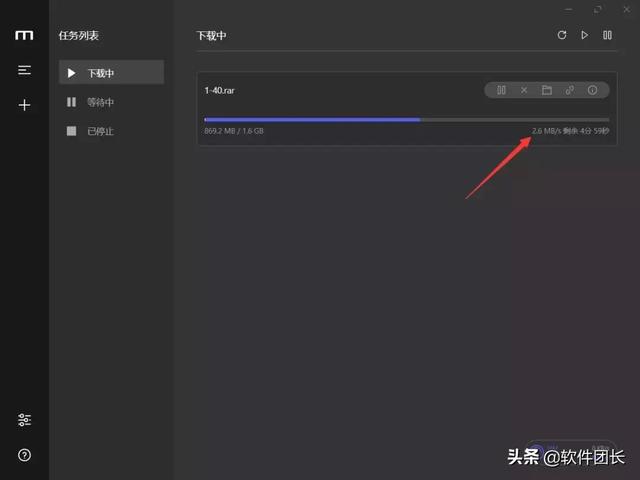Select the 已停止 tab
The image size is (640, 480).
point(111,131)
